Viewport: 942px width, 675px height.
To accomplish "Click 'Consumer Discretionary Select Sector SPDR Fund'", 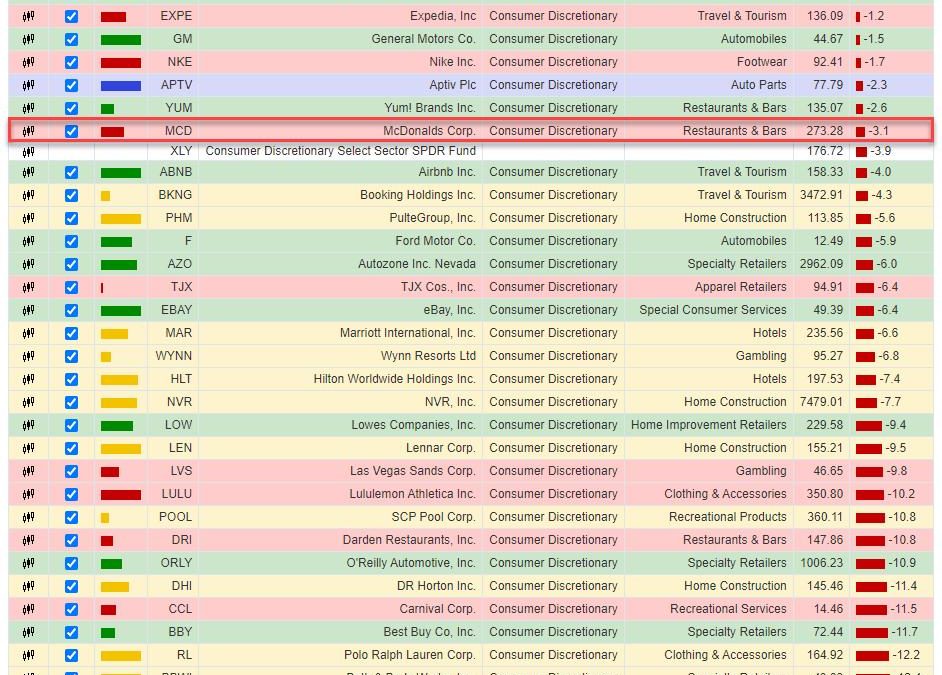I will (x=341, y=151).
